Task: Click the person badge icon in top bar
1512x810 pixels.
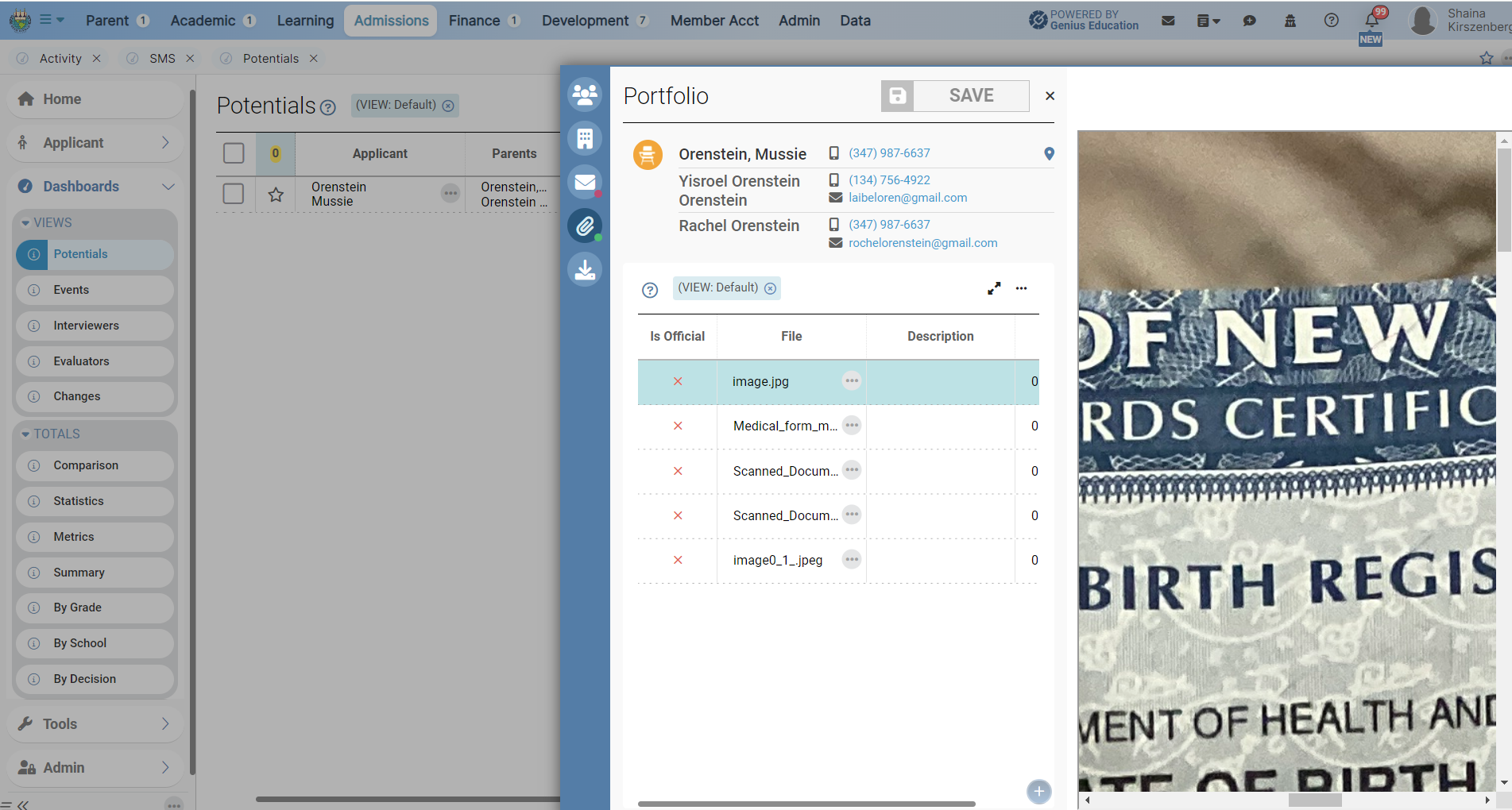Action: tap(1290, 21)
